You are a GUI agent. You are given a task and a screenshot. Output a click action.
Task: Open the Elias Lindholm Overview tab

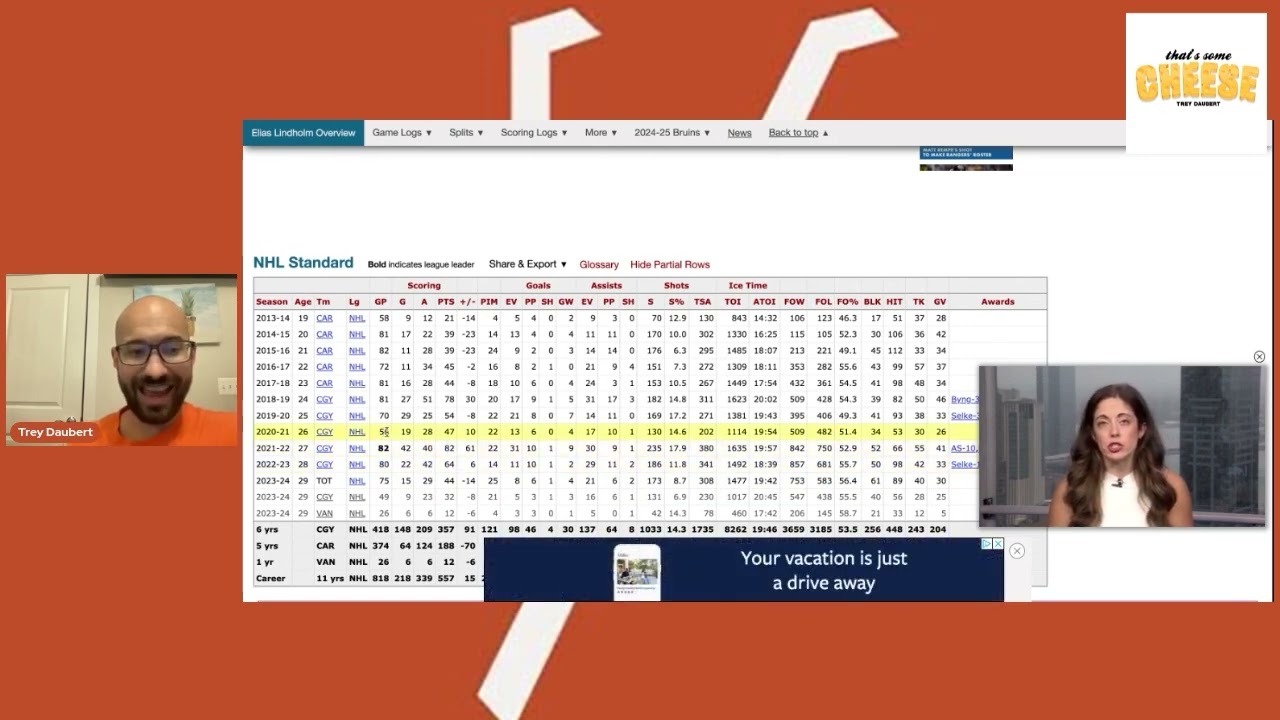pos(303,133)
